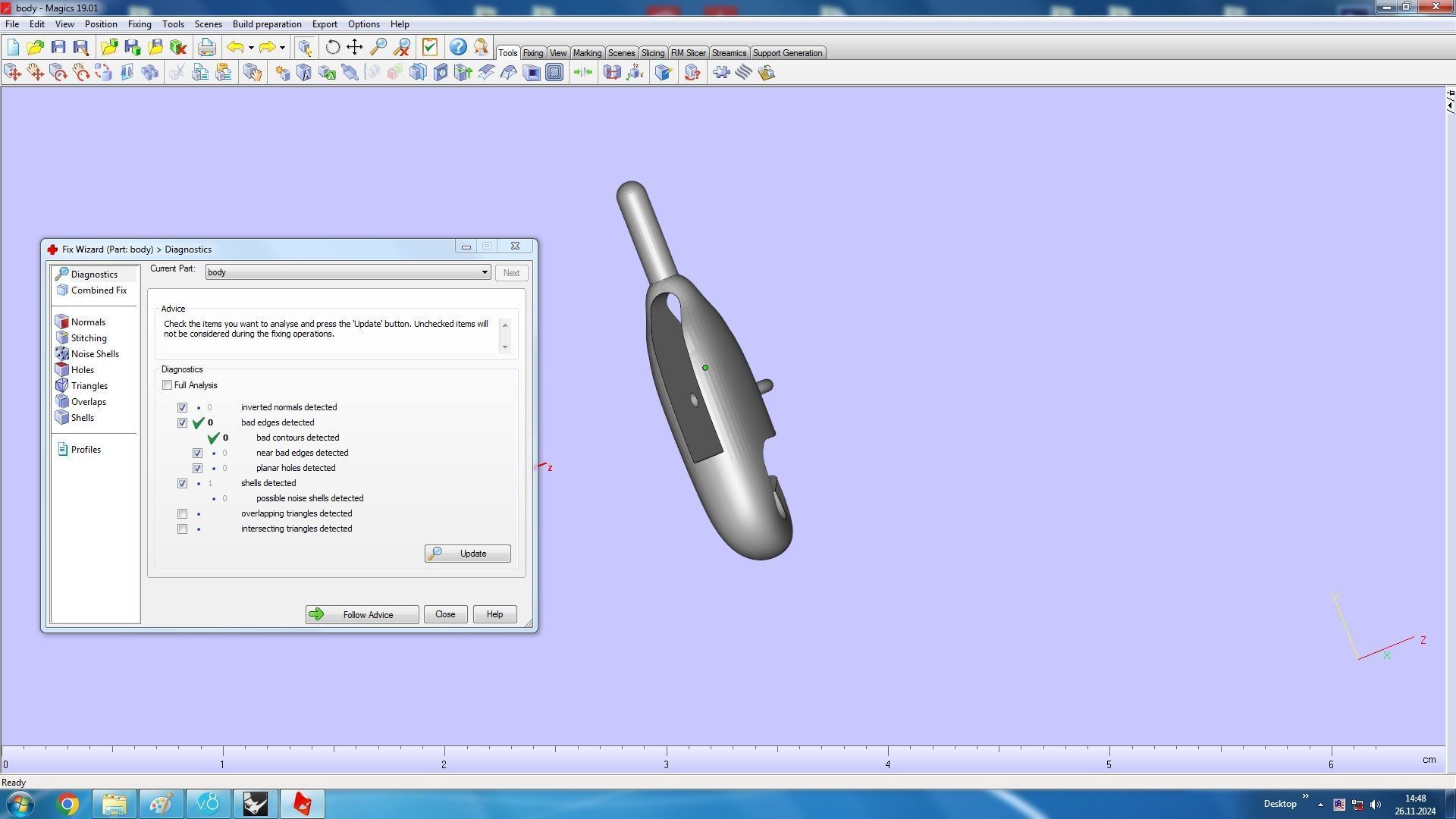Click the Update button
This screenshot has height=819, width=1456.
pos(467,554)
